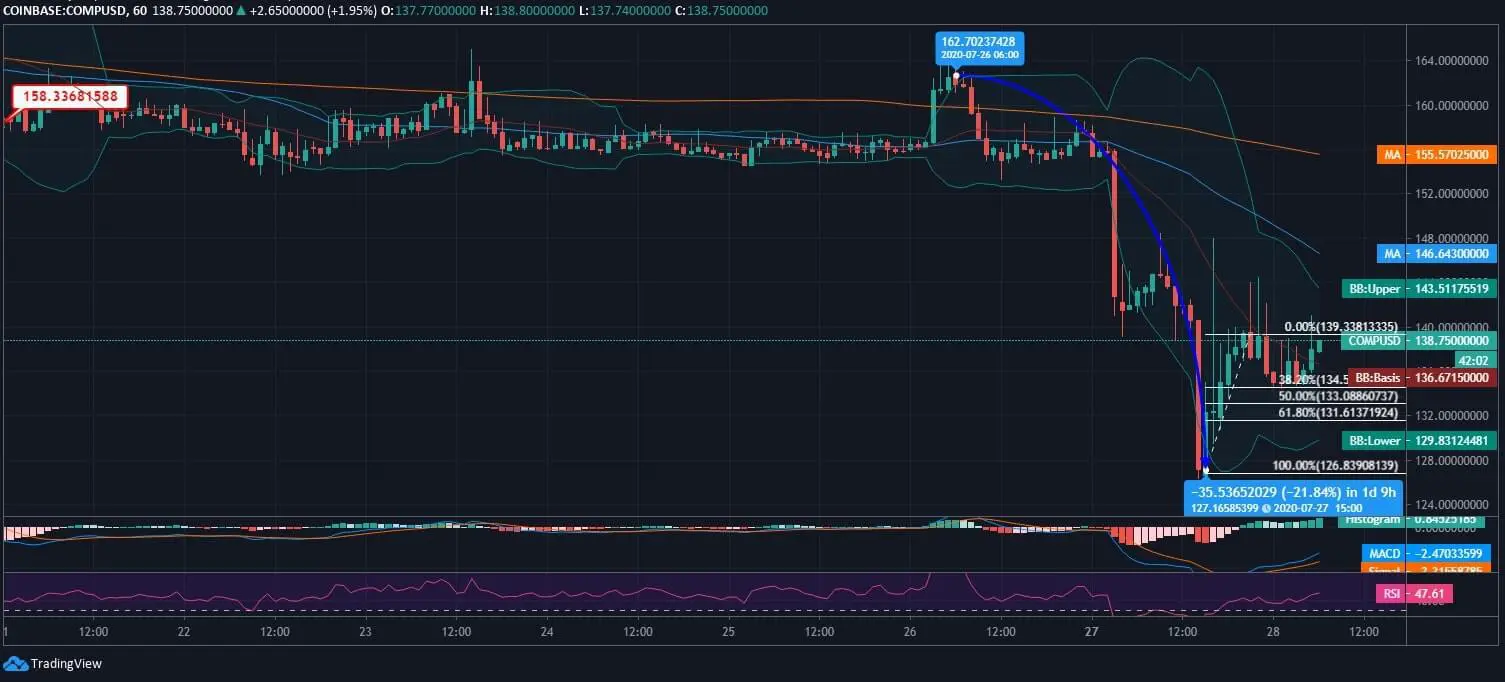
Task: Click date 28 on the time axis
Action: 1272,632
